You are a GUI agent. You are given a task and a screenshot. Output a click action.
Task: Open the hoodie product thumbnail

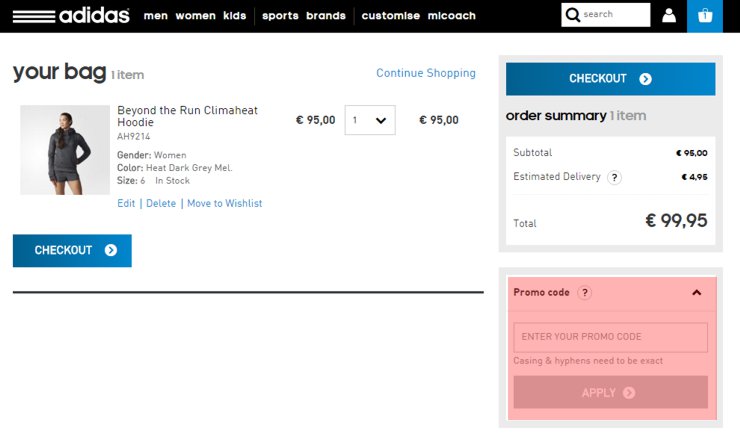[x=65, y=150]
